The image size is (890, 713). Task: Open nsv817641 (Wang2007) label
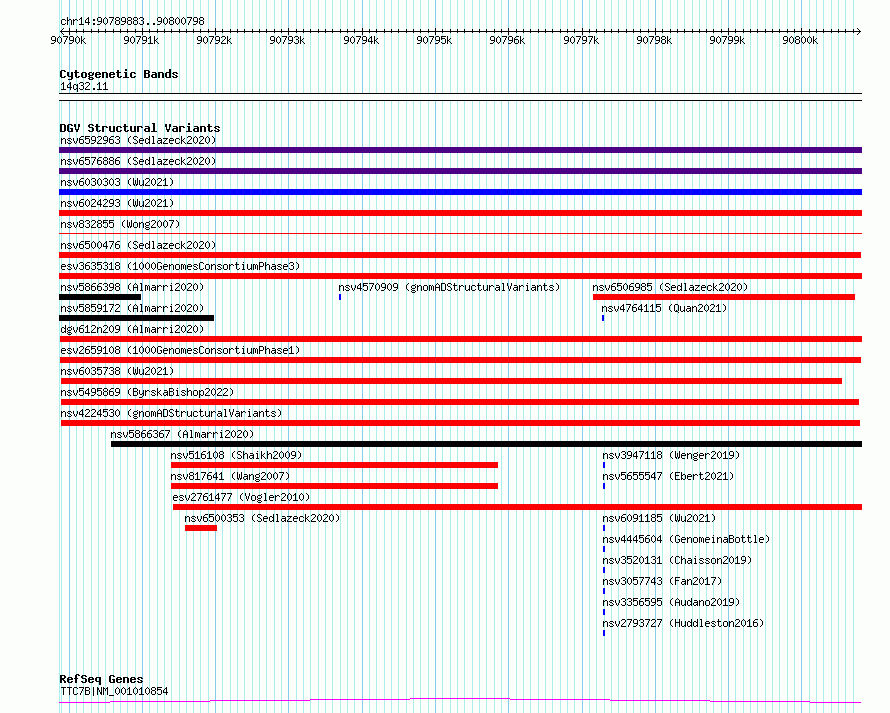230,476
